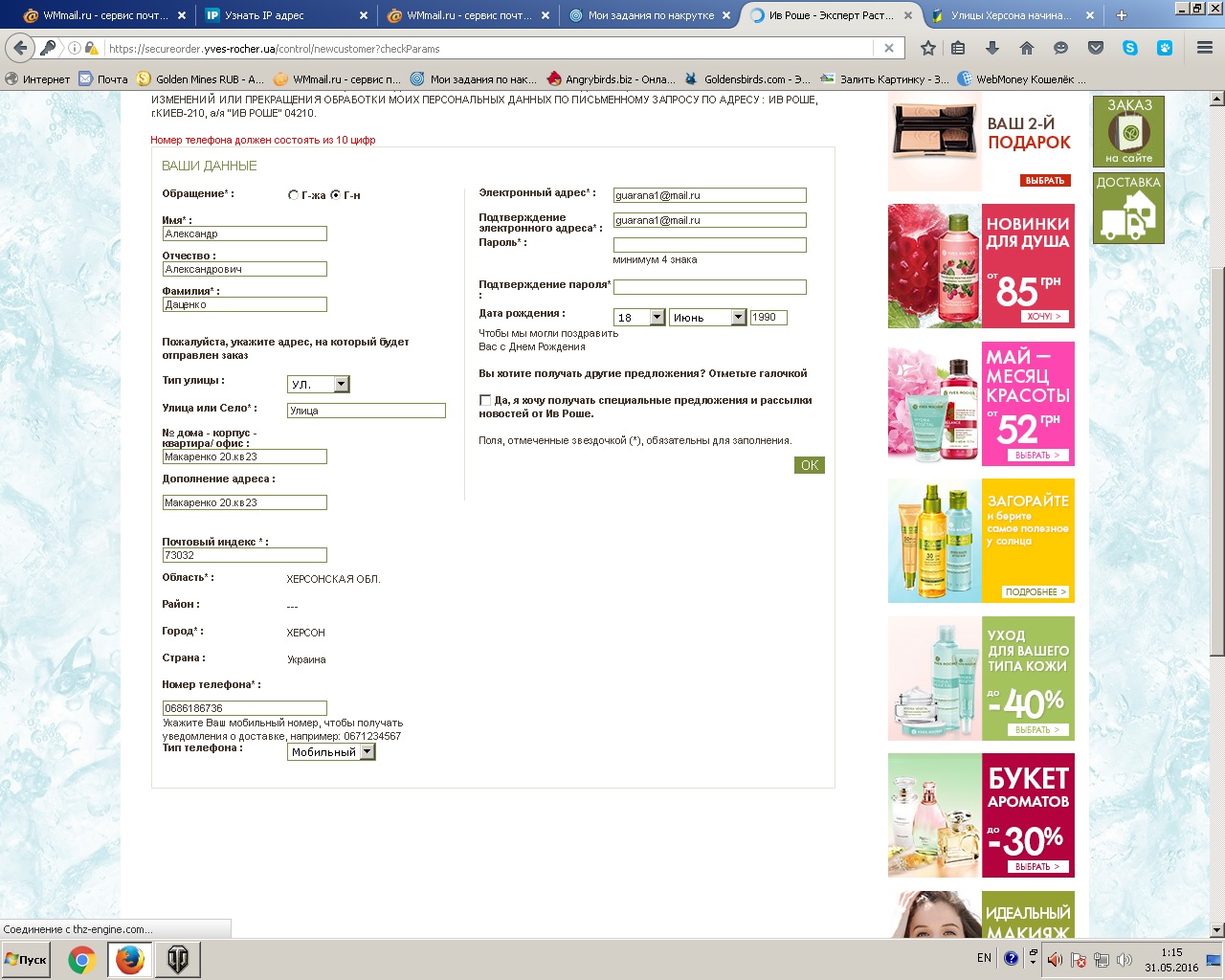Click the Почтовый индекс field

(x=245, y=555)
